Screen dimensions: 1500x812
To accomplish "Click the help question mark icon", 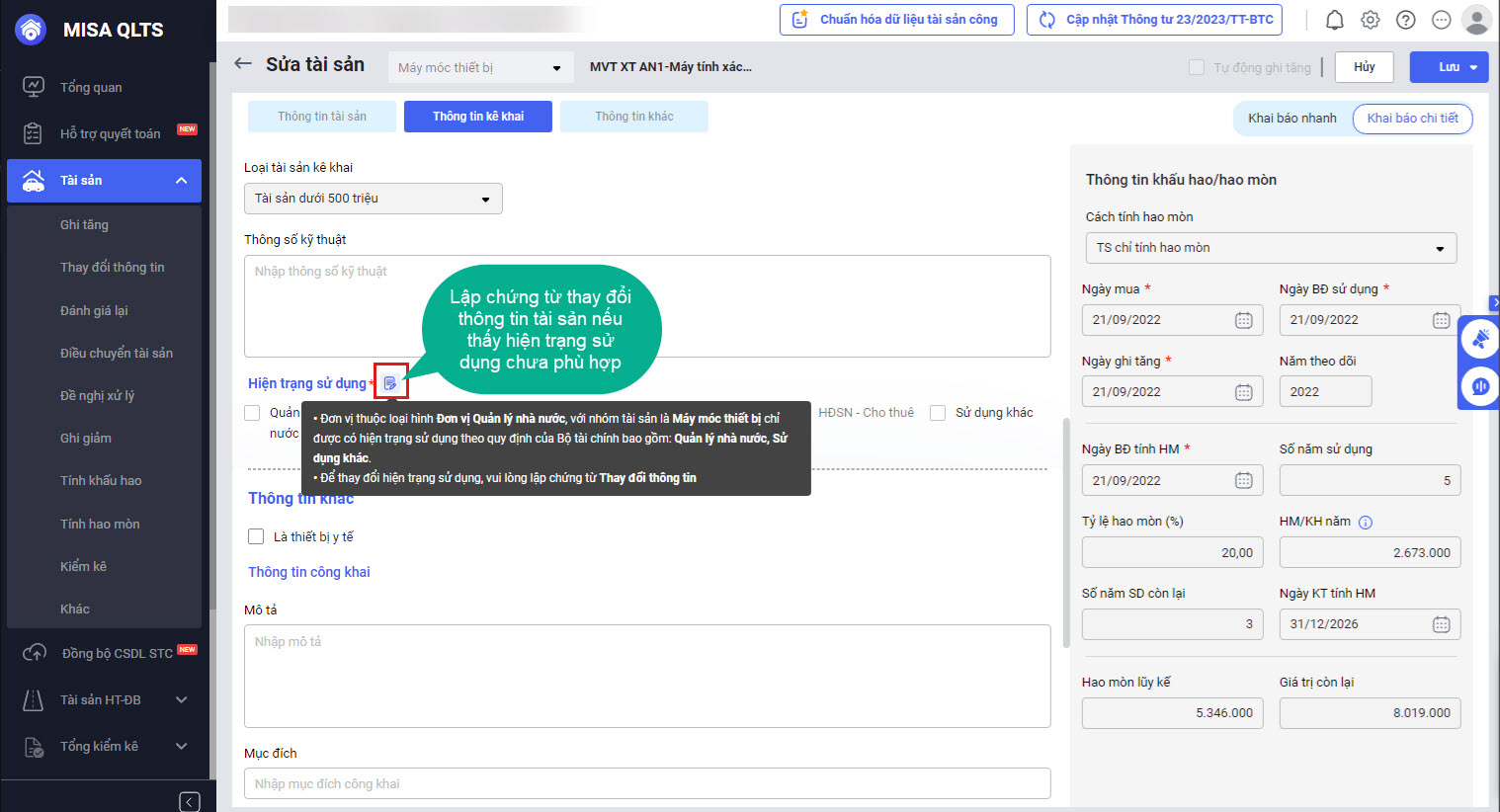I will tap(1405, 20).
